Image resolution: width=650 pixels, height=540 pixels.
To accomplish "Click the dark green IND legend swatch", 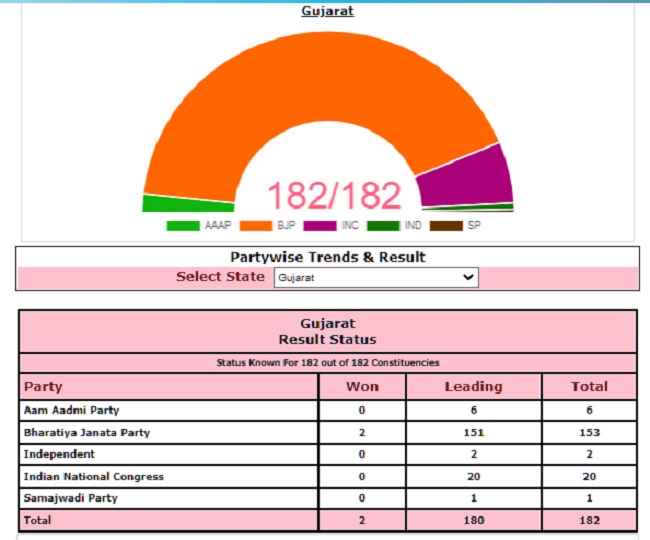I will (383, 226).
